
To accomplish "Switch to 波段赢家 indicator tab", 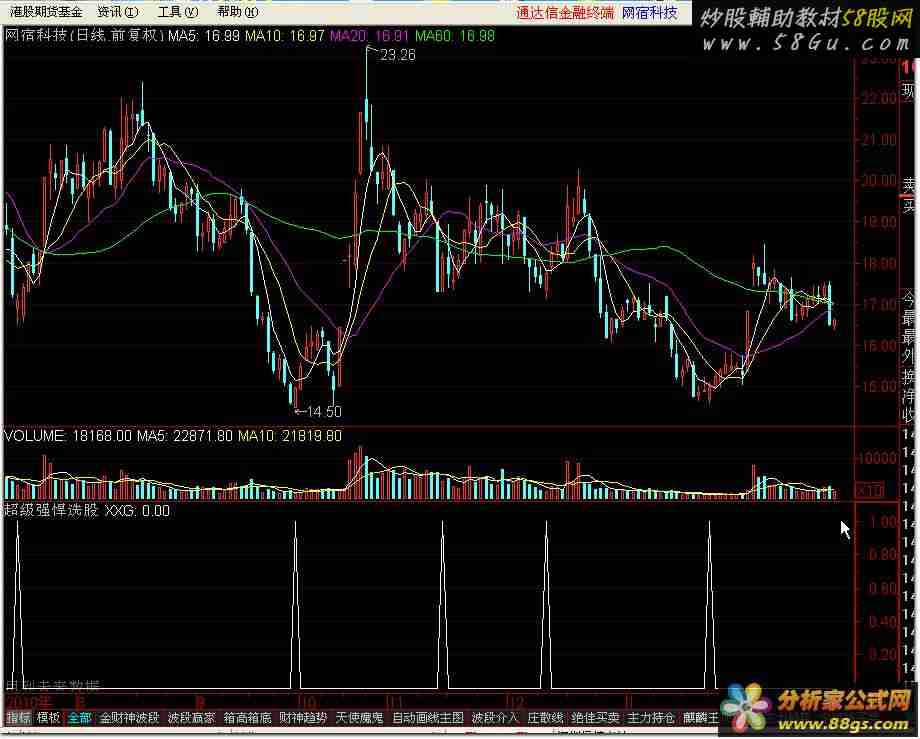I will coord(191,717).
